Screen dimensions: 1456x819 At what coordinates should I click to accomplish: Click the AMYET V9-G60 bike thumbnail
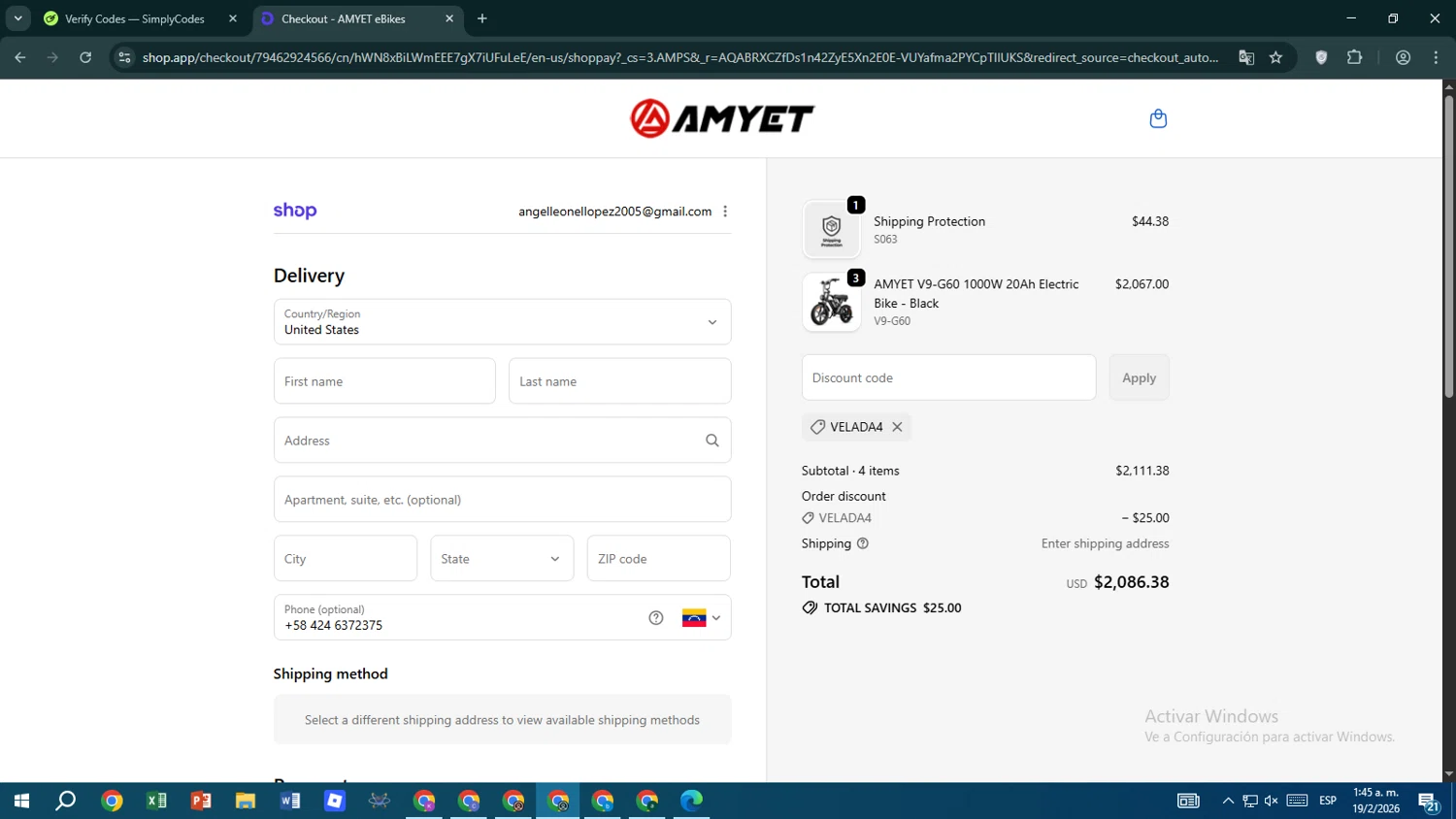pyautogui.click(x=832, y=302)
